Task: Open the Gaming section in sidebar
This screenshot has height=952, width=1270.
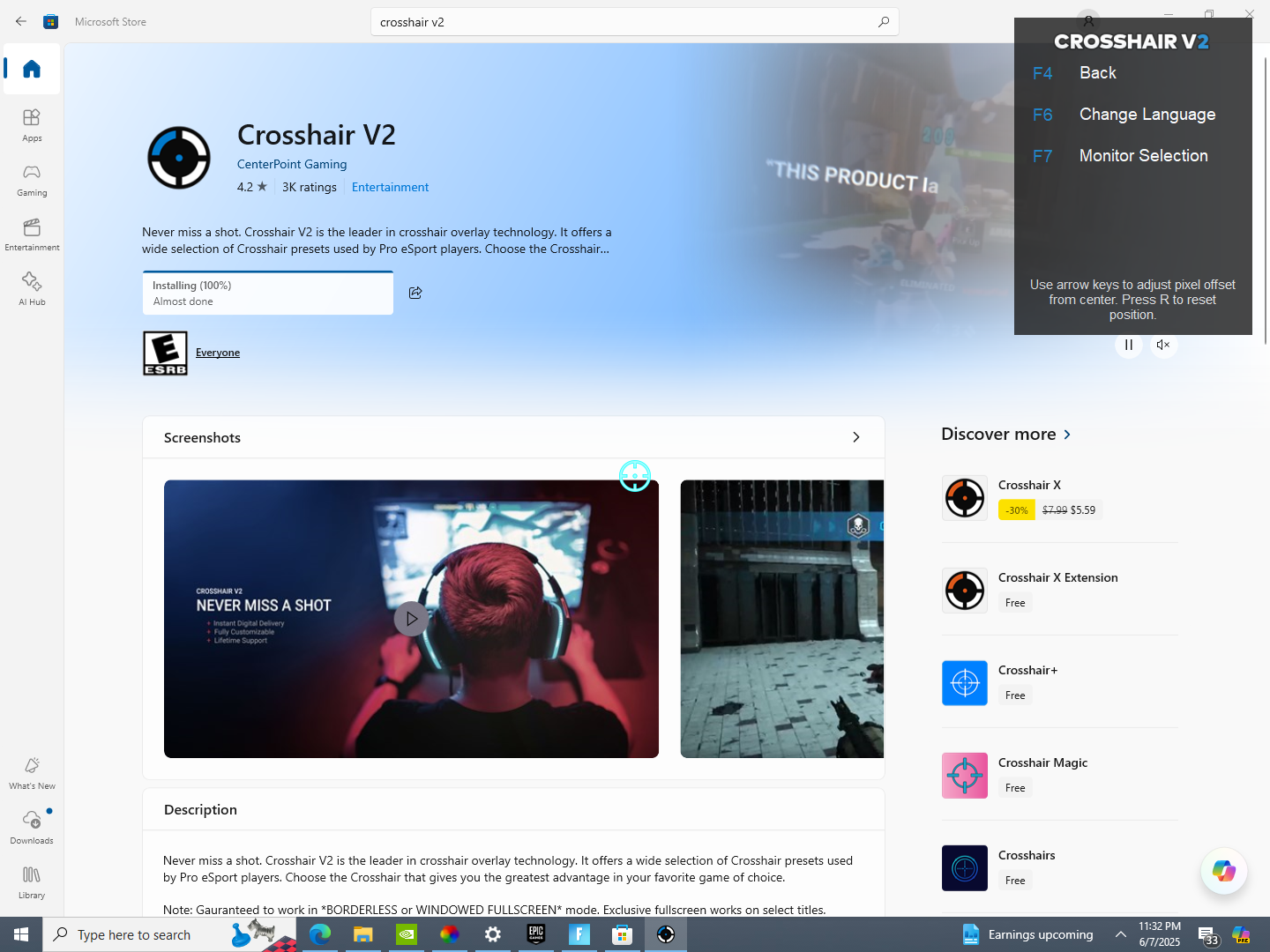Action: 32,179
